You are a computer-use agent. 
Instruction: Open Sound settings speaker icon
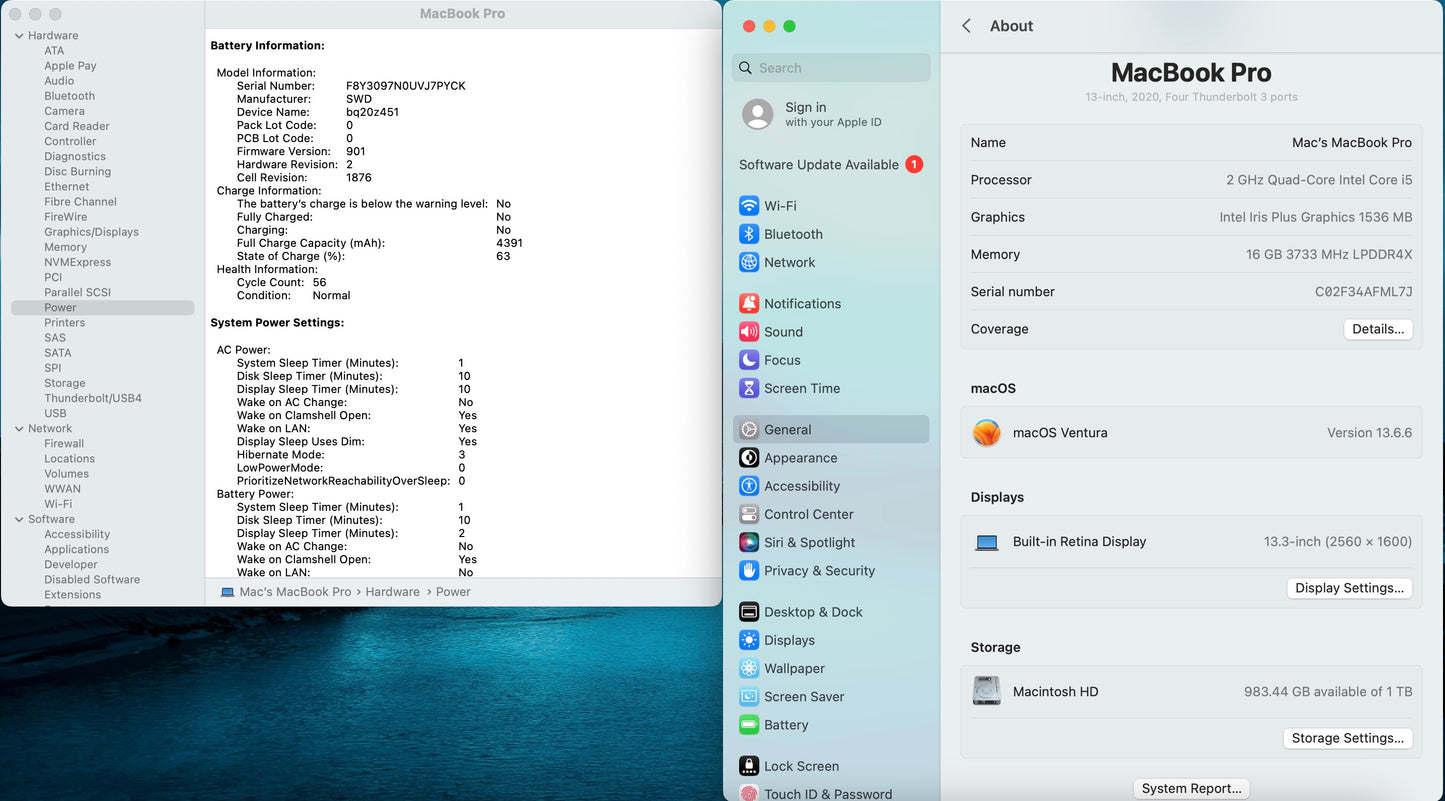749,332
